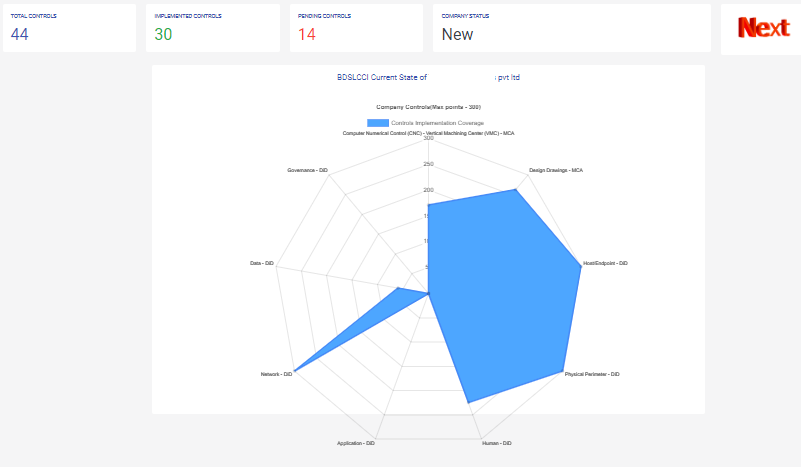Viewport: 801px width, 467px height.
Task: Click the Controls Implementation Coverage legend label
Action: point(437,123)
